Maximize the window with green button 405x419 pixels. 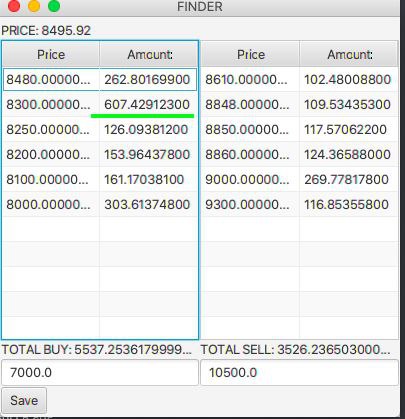[x=54, y=6]
